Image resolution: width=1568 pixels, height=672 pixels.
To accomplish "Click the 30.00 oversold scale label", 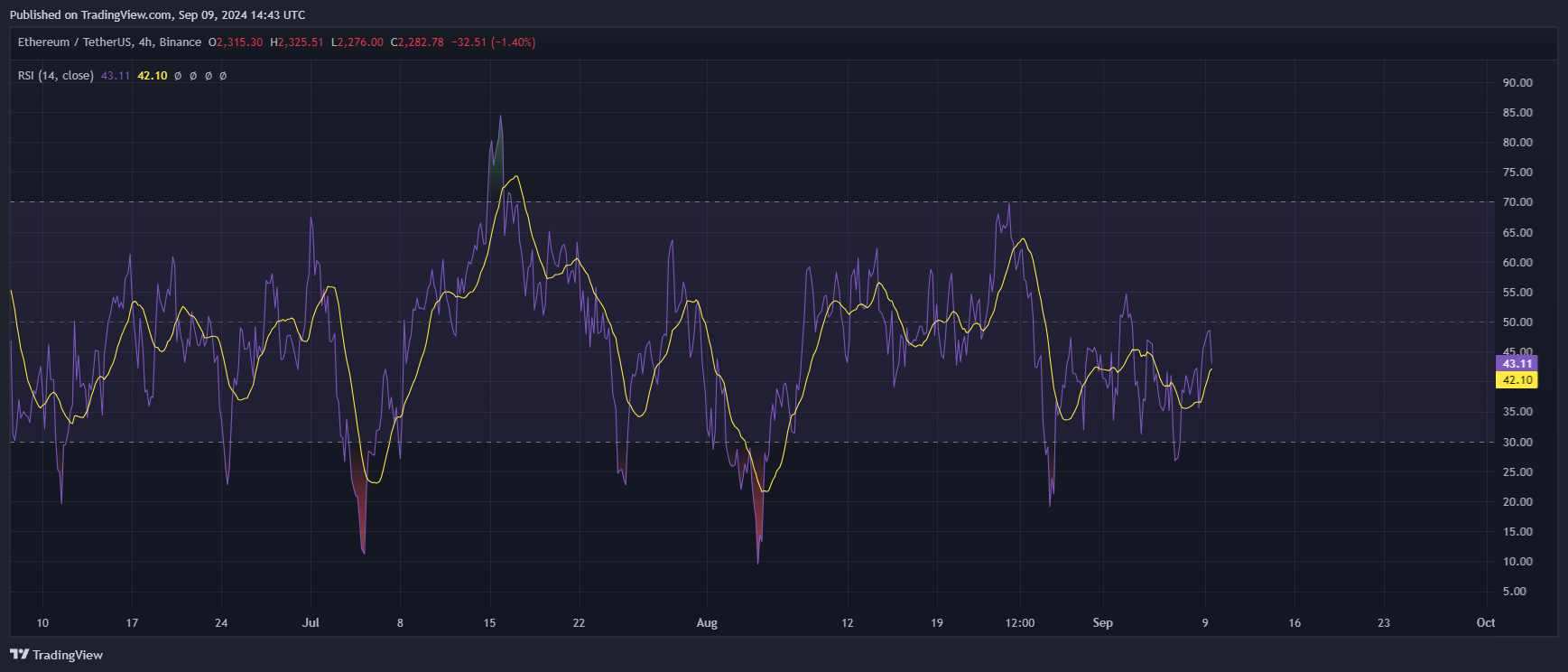I will pos(1517,443).
